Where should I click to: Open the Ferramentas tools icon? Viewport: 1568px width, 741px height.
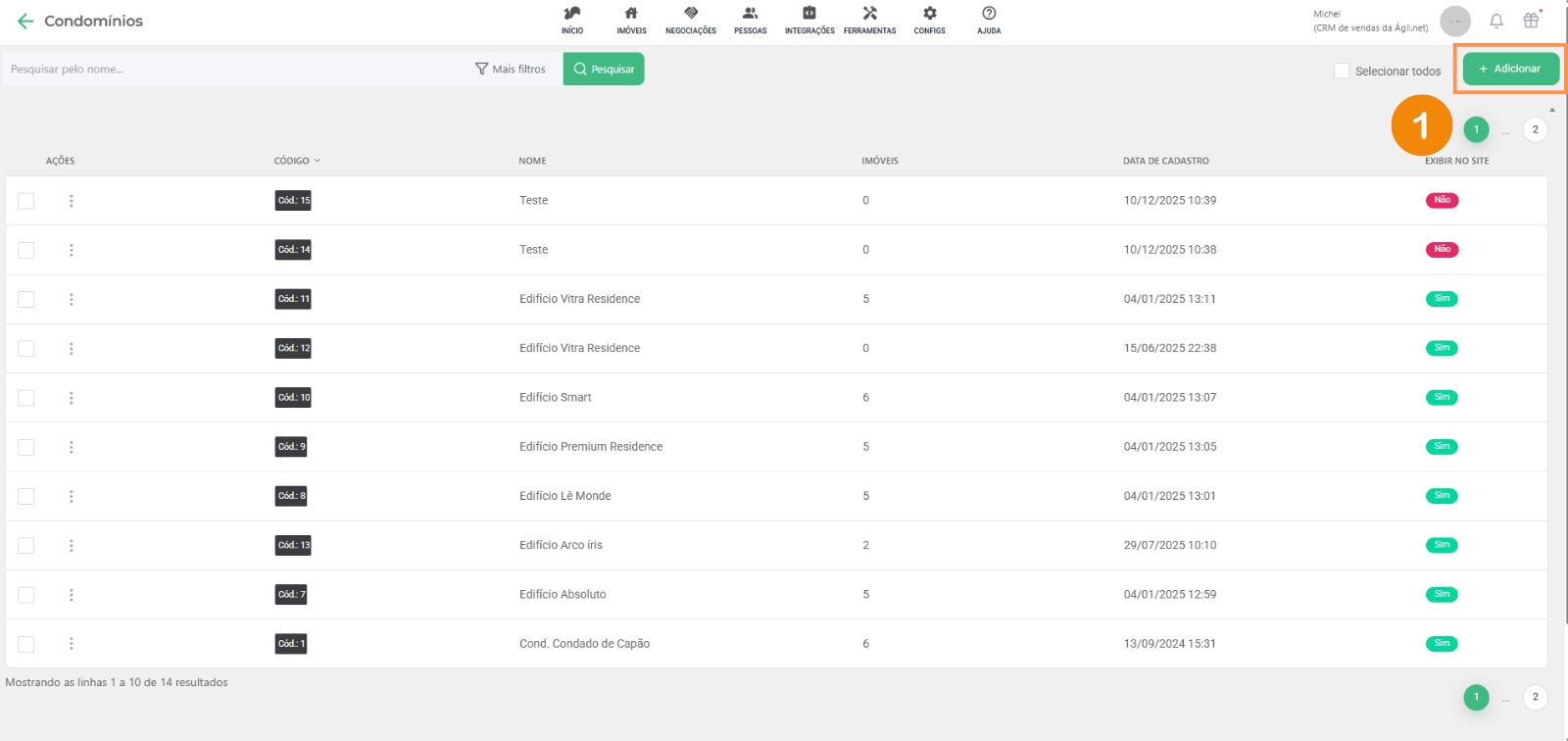[x=869, y=14]
